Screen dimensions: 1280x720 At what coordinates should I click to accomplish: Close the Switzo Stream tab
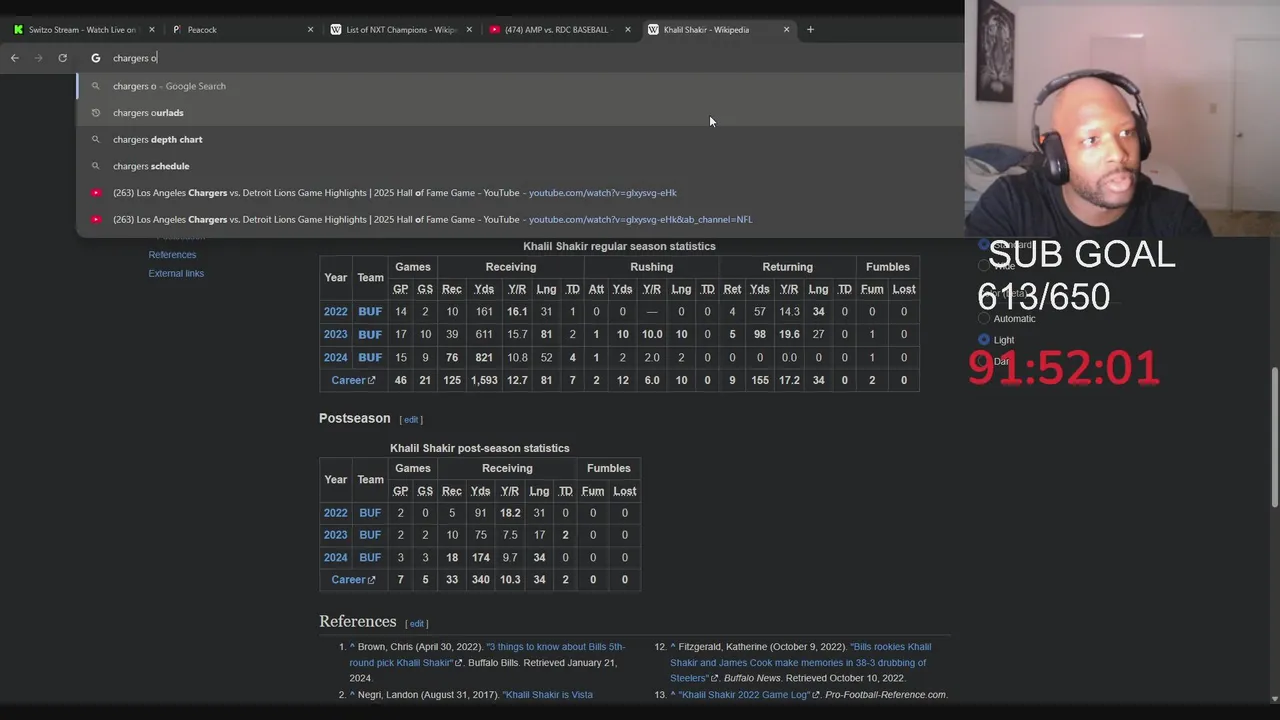point(150,30)
